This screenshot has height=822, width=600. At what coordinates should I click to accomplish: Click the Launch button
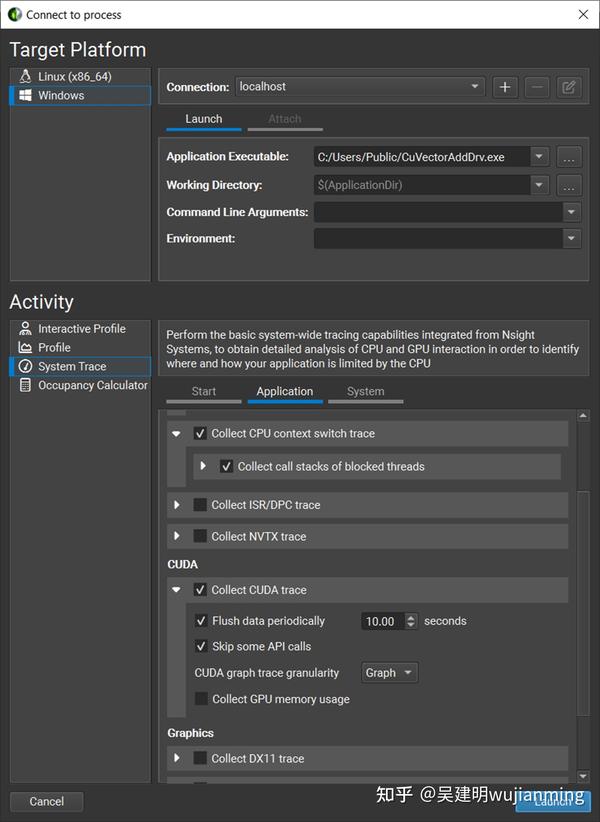click(556, 800)
